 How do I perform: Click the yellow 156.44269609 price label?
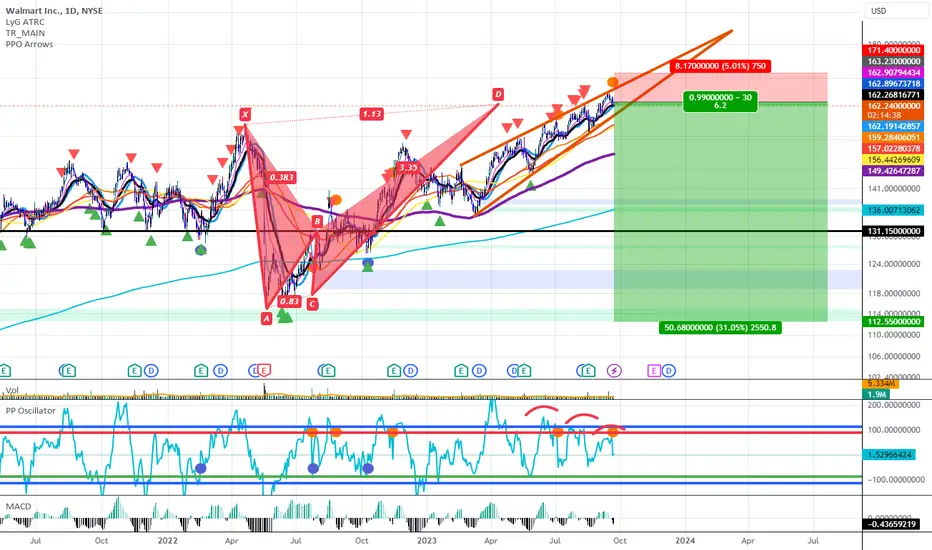pyautogui.click(x=894, y=160)
